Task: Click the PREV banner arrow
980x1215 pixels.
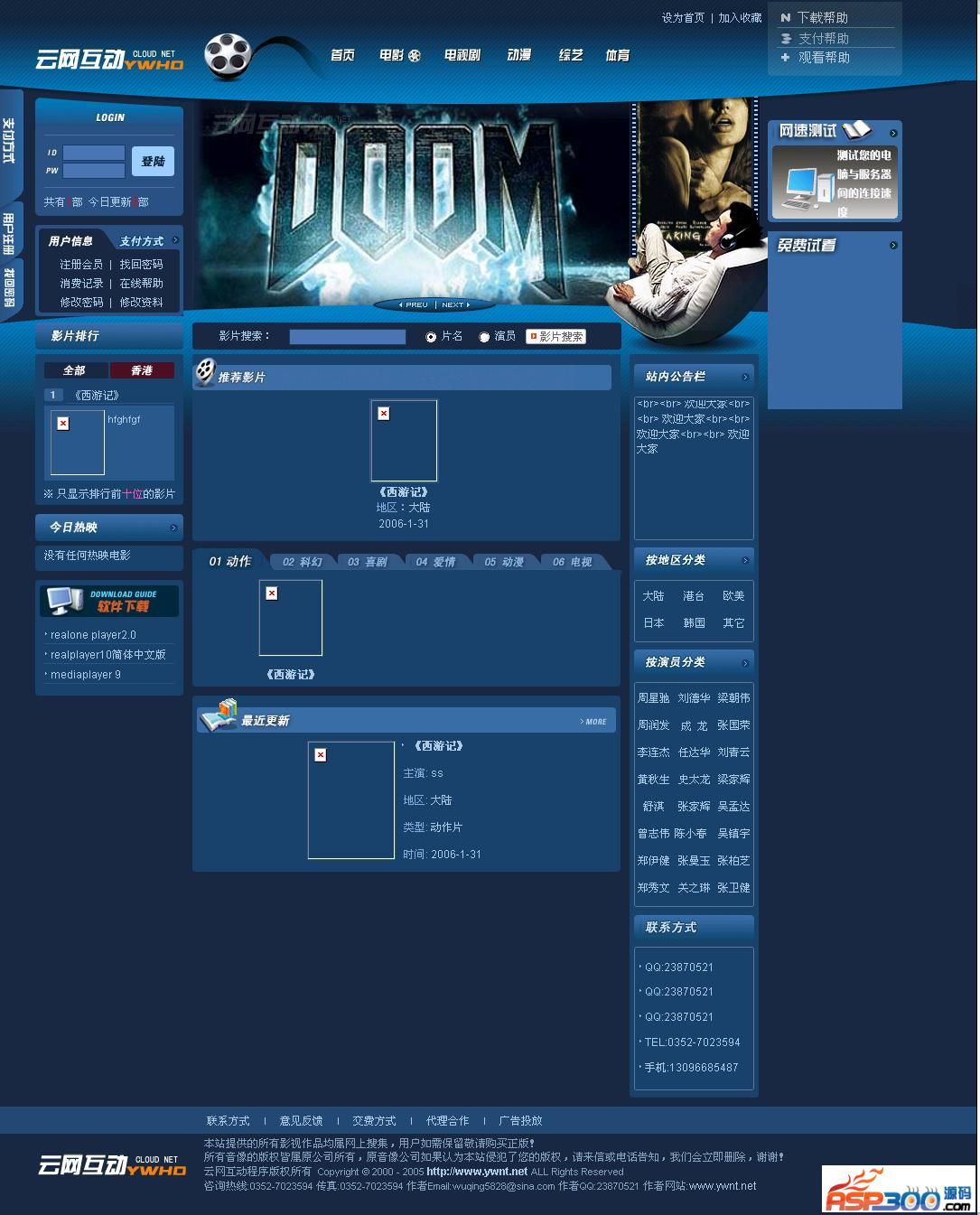Action: coord(414,304)
